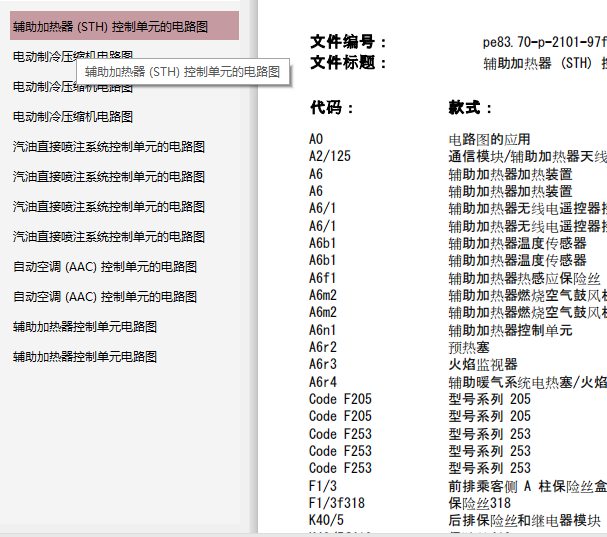Click the 款式 column header
This screenshot has width=607, height=537.
point(470,108)
